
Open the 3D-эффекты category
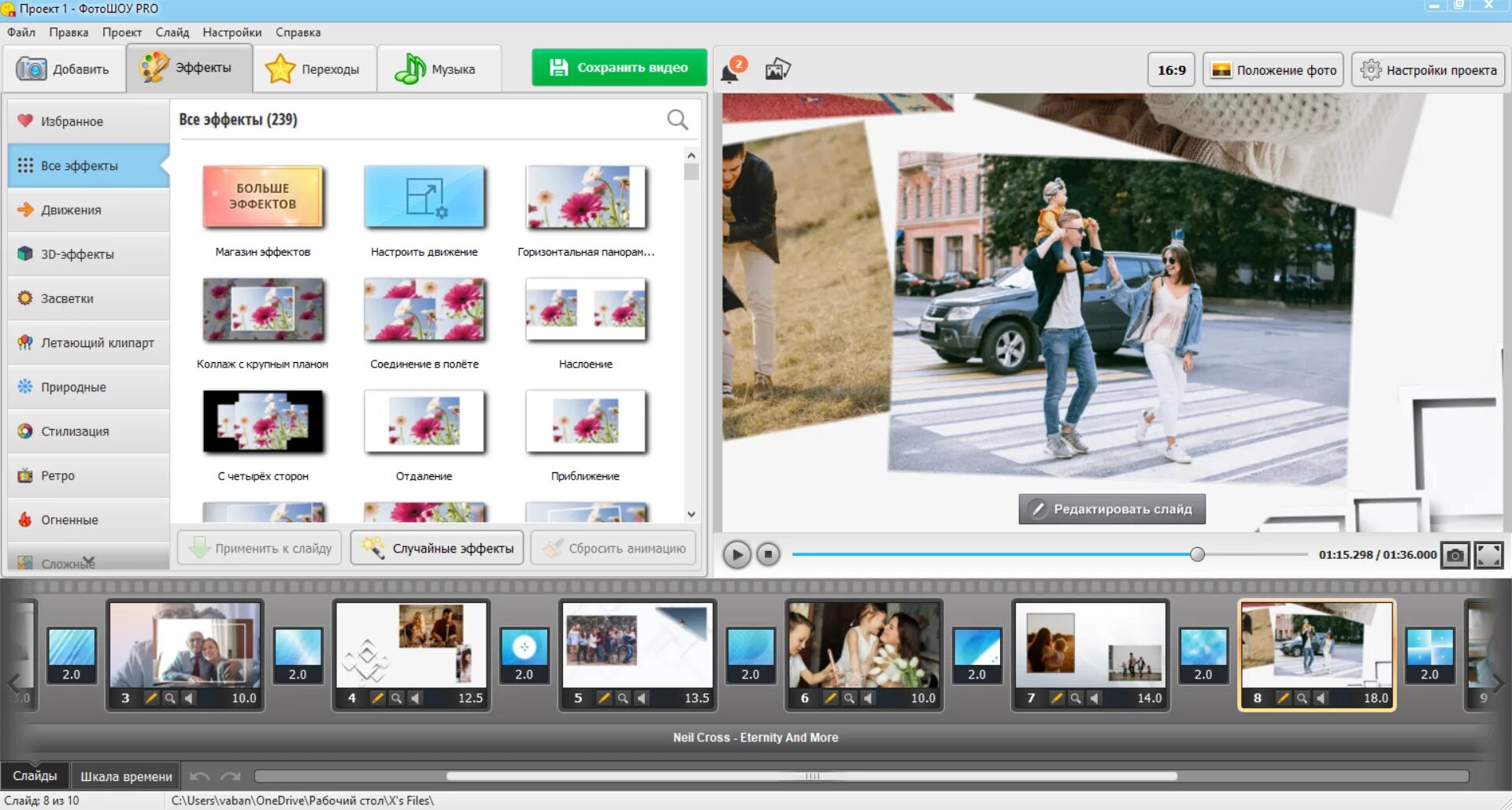click(x=89, y=254)
